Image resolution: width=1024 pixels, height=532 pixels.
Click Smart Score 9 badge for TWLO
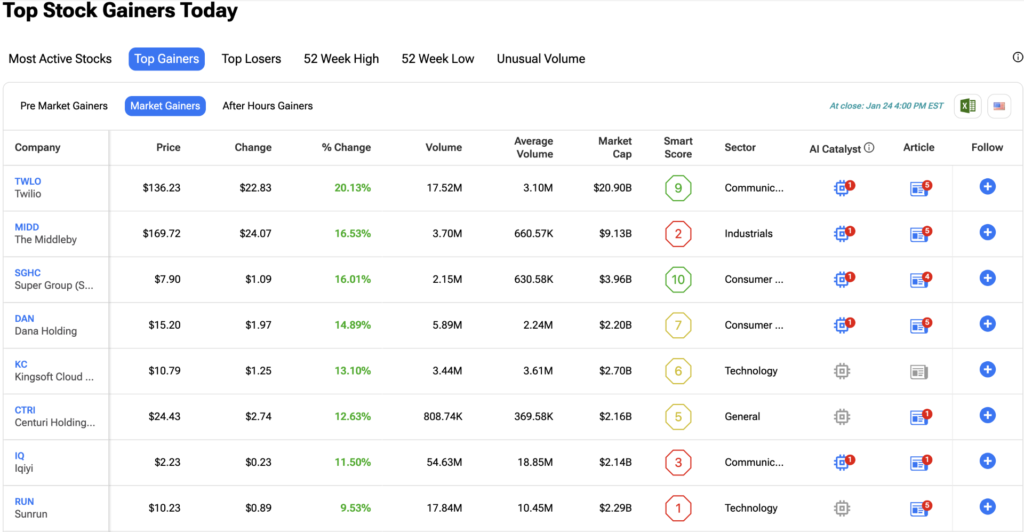(678, 188)
